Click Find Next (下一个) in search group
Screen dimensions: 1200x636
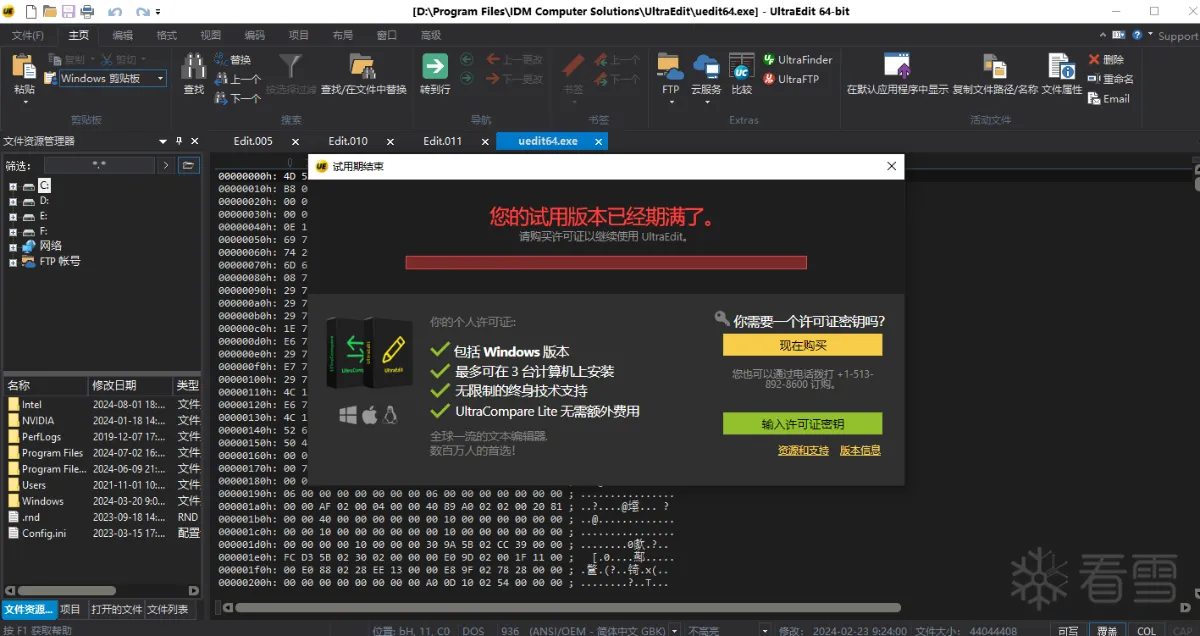tap(237, 98)
